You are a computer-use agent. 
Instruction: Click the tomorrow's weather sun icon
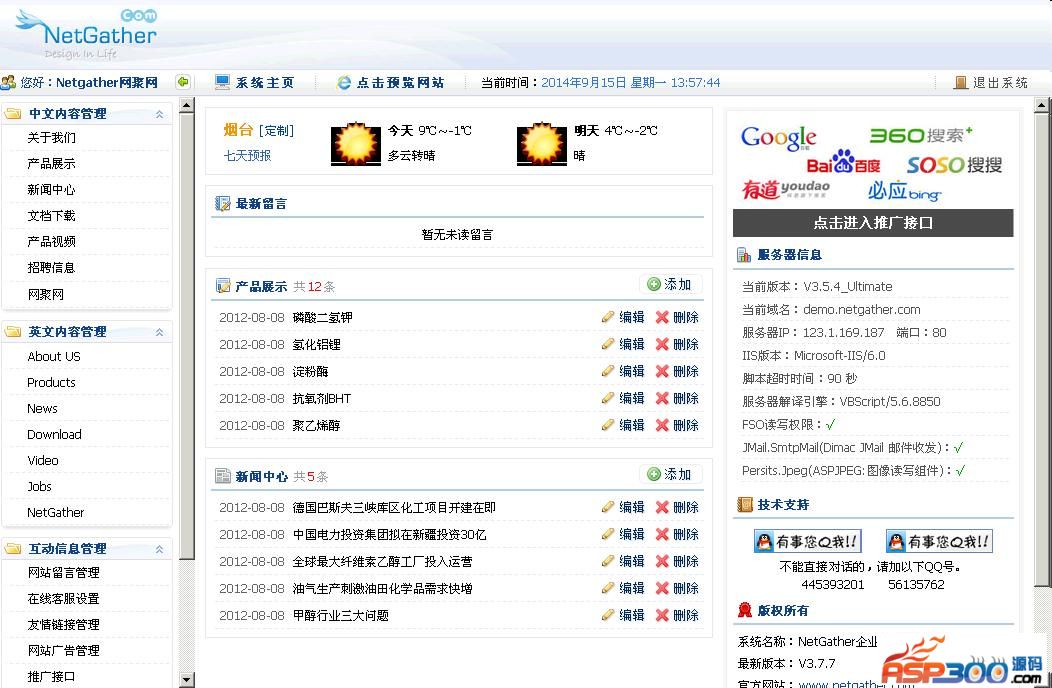tap(541, 144)
